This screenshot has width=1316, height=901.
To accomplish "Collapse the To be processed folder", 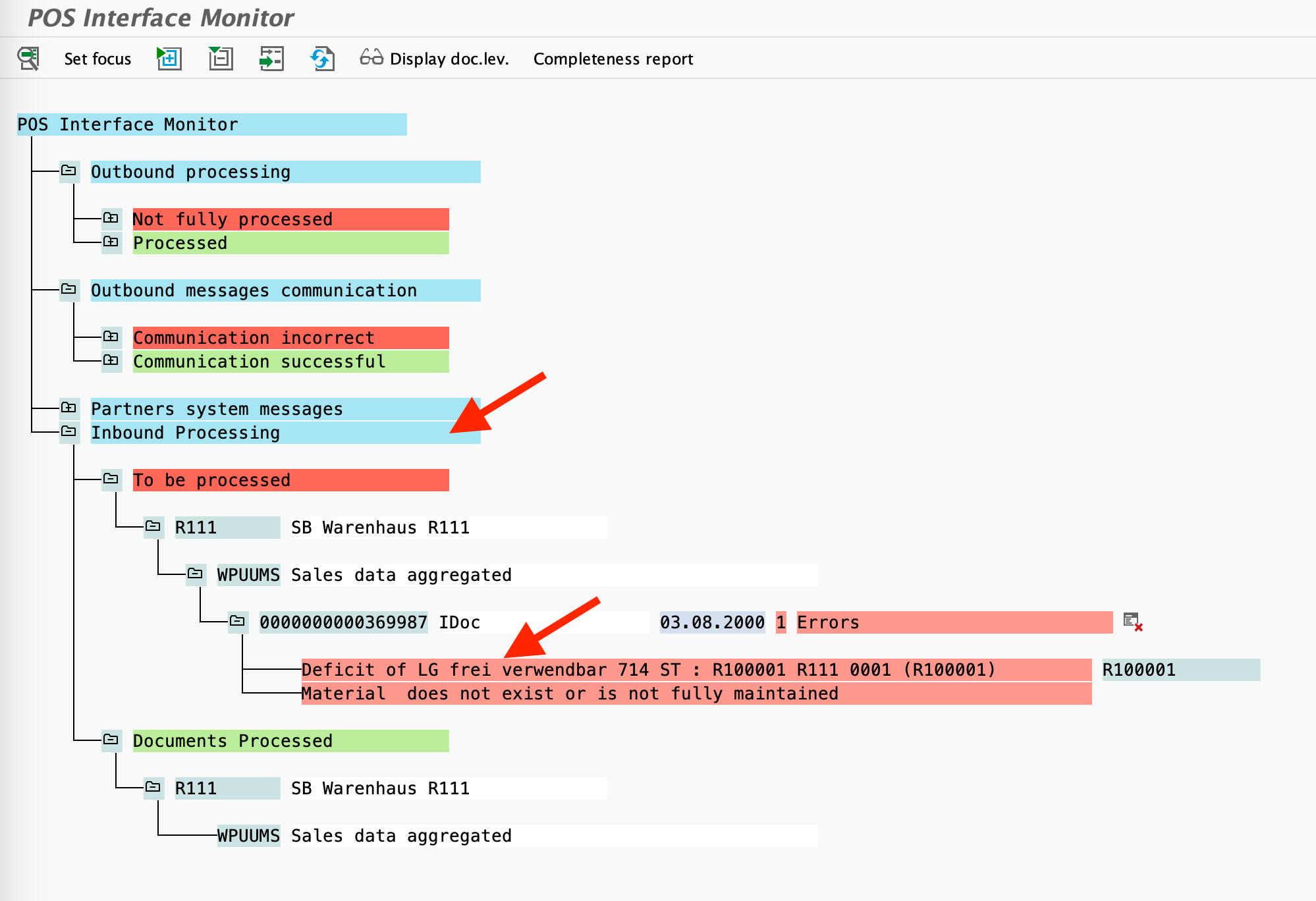I will coord(111,479).
